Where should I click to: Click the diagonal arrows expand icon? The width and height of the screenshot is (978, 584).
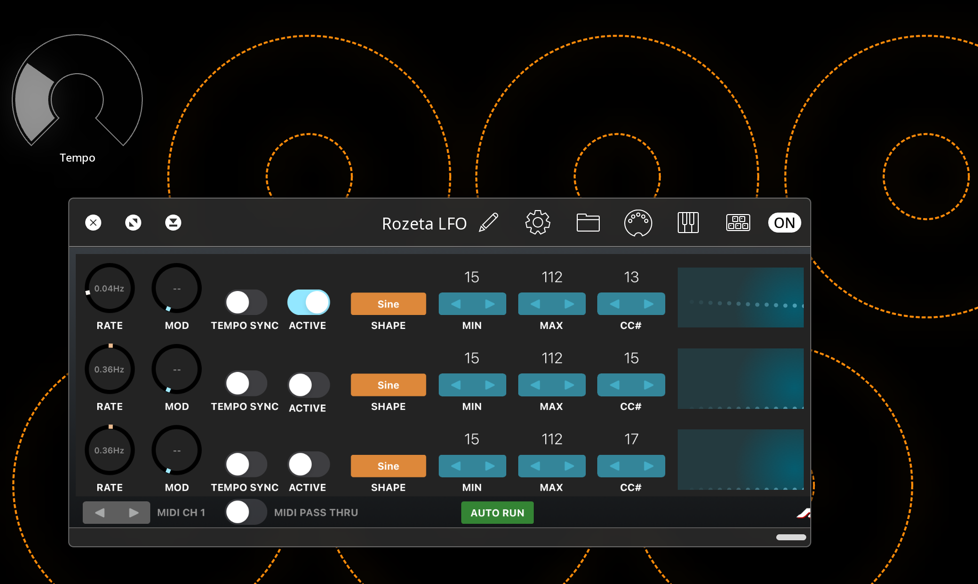(133, 223)
